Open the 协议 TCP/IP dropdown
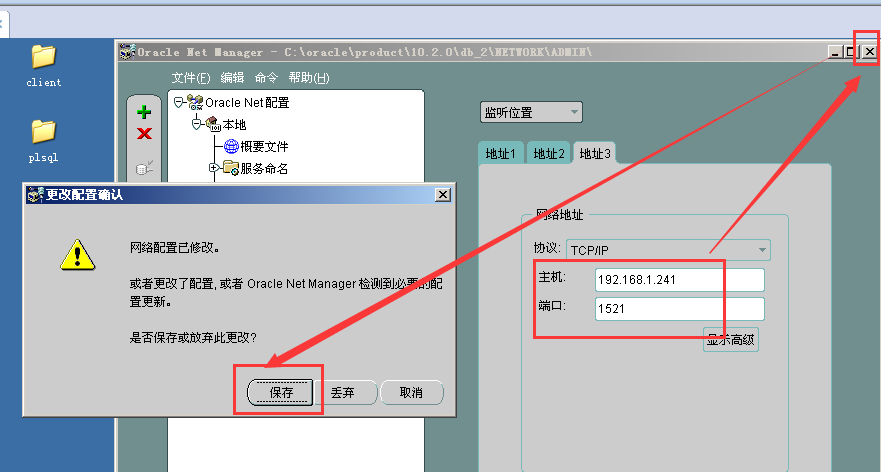Viewport: 881px width, 472px height. coord(668,249)
